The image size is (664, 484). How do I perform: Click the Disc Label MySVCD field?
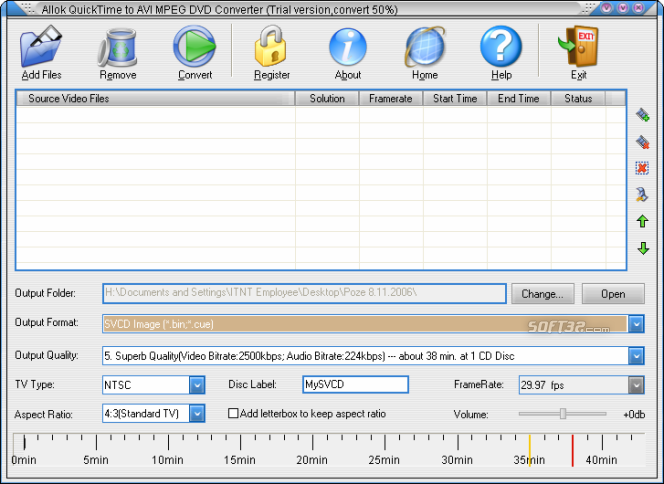tap(355, 384)
